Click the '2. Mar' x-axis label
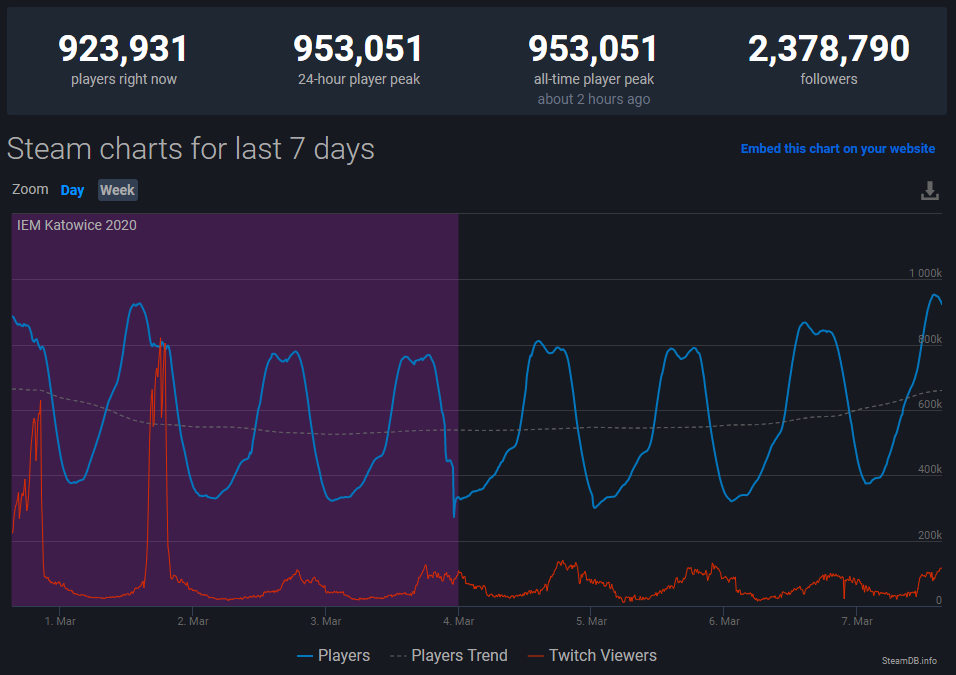 click(193, 621)
